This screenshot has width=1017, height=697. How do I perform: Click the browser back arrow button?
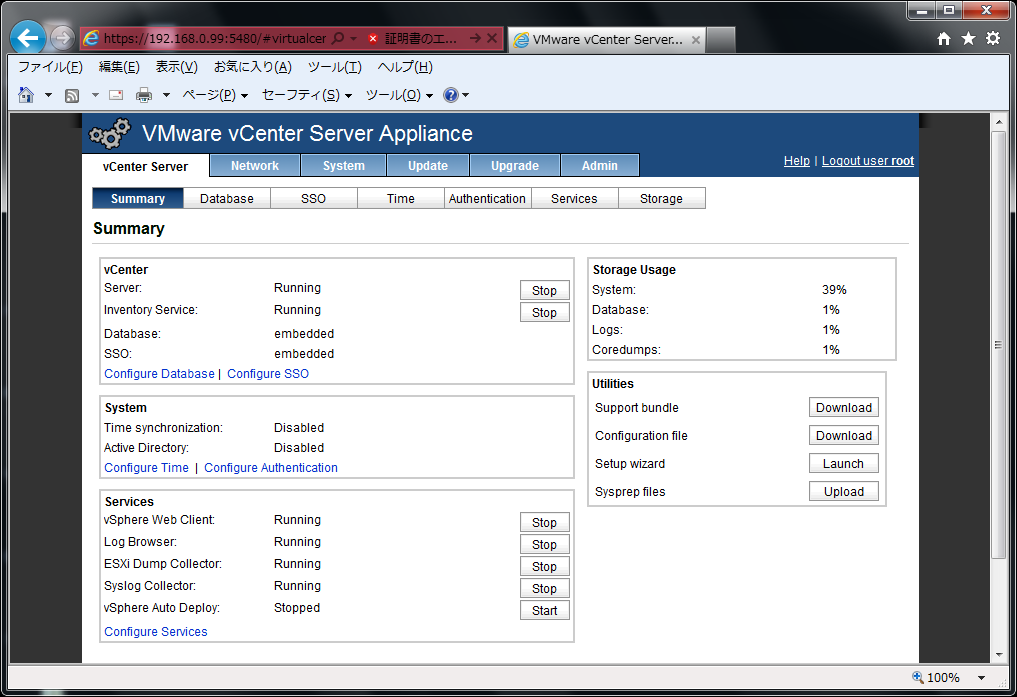click(29, 38)
